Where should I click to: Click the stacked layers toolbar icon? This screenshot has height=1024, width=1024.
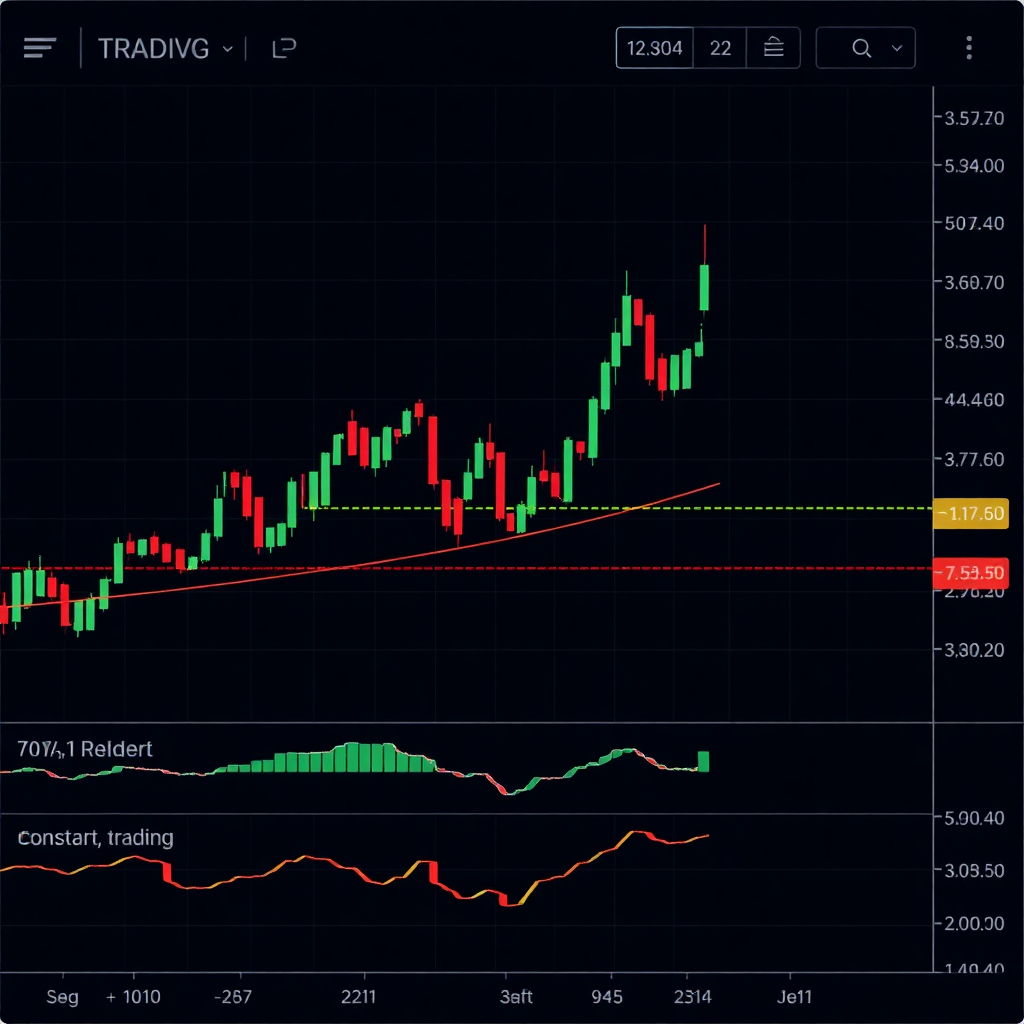click(x=773, y=48)
